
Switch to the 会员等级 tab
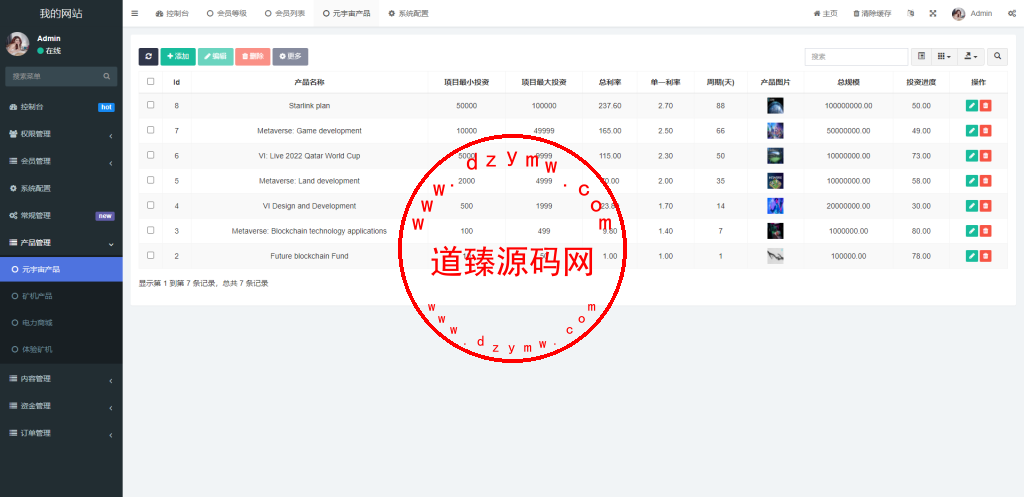(227, 13)
